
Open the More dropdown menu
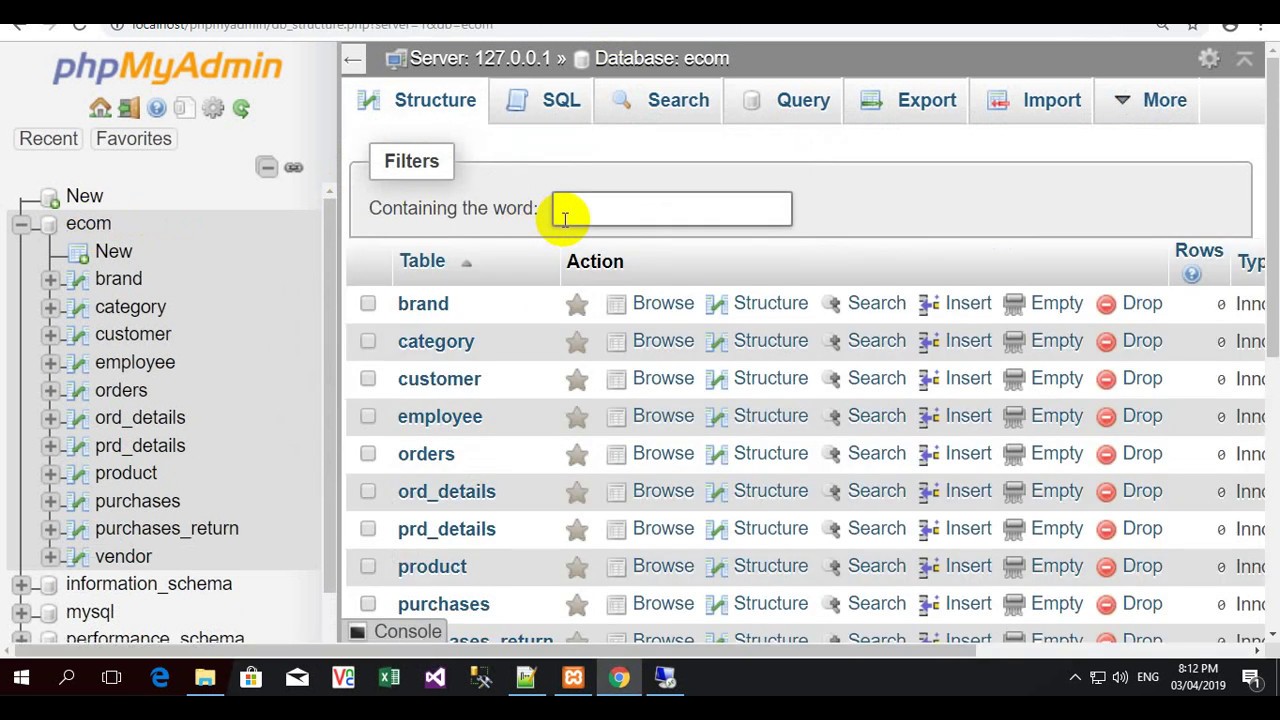click(x=1150, y=100)
